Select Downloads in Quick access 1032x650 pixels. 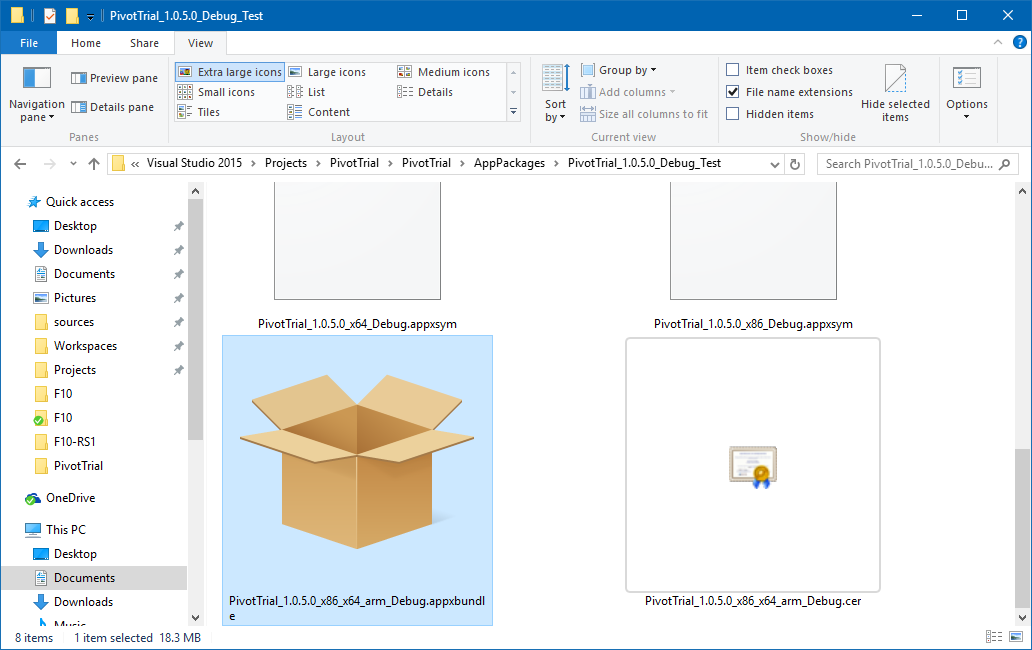pos(82,249)
